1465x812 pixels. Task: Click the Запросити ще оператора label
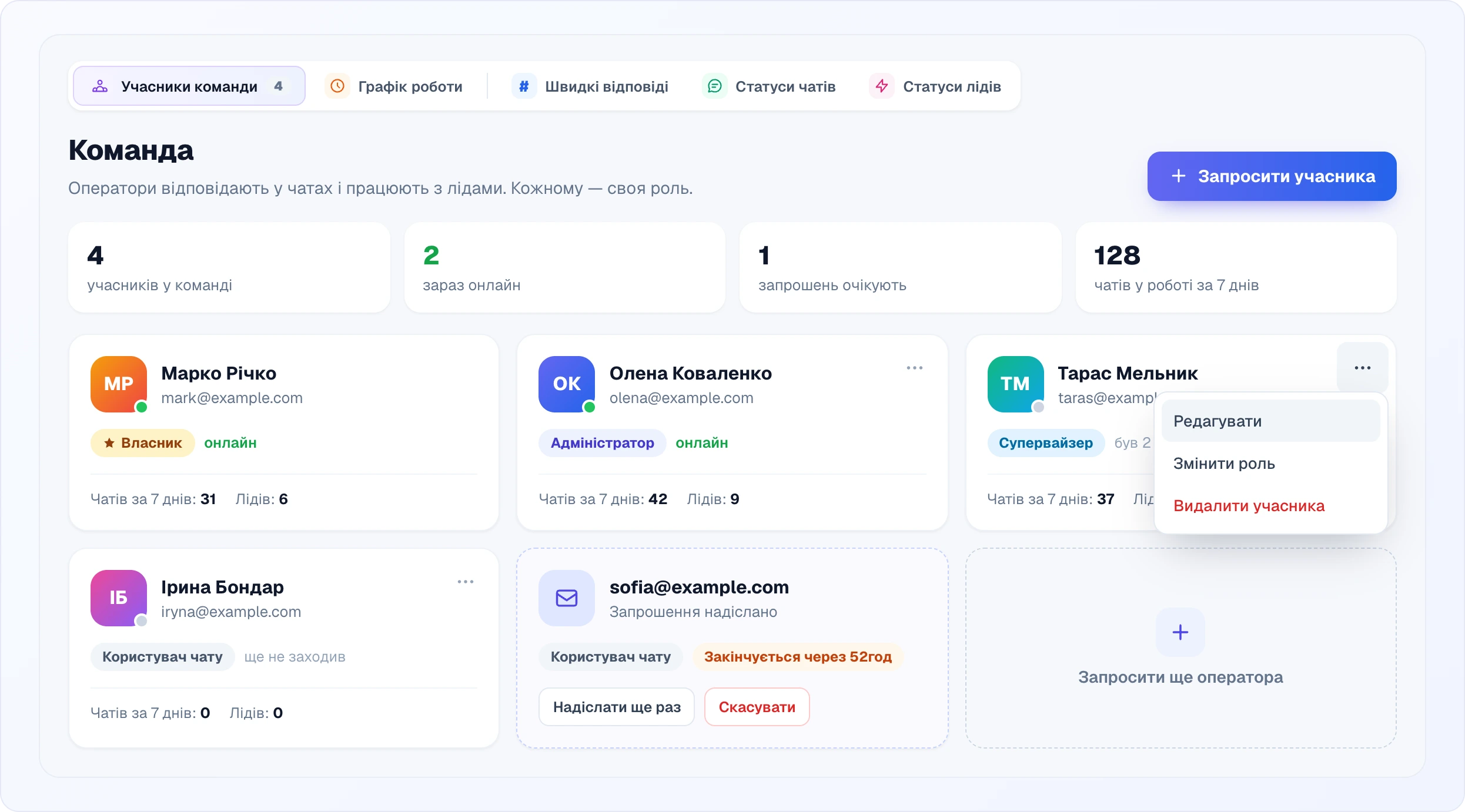tap(1180, 677)
